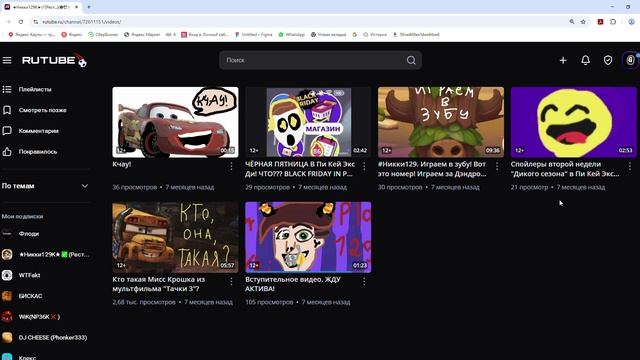Open the notifications bell
This screenshot has width=640, height=360.
585,60
